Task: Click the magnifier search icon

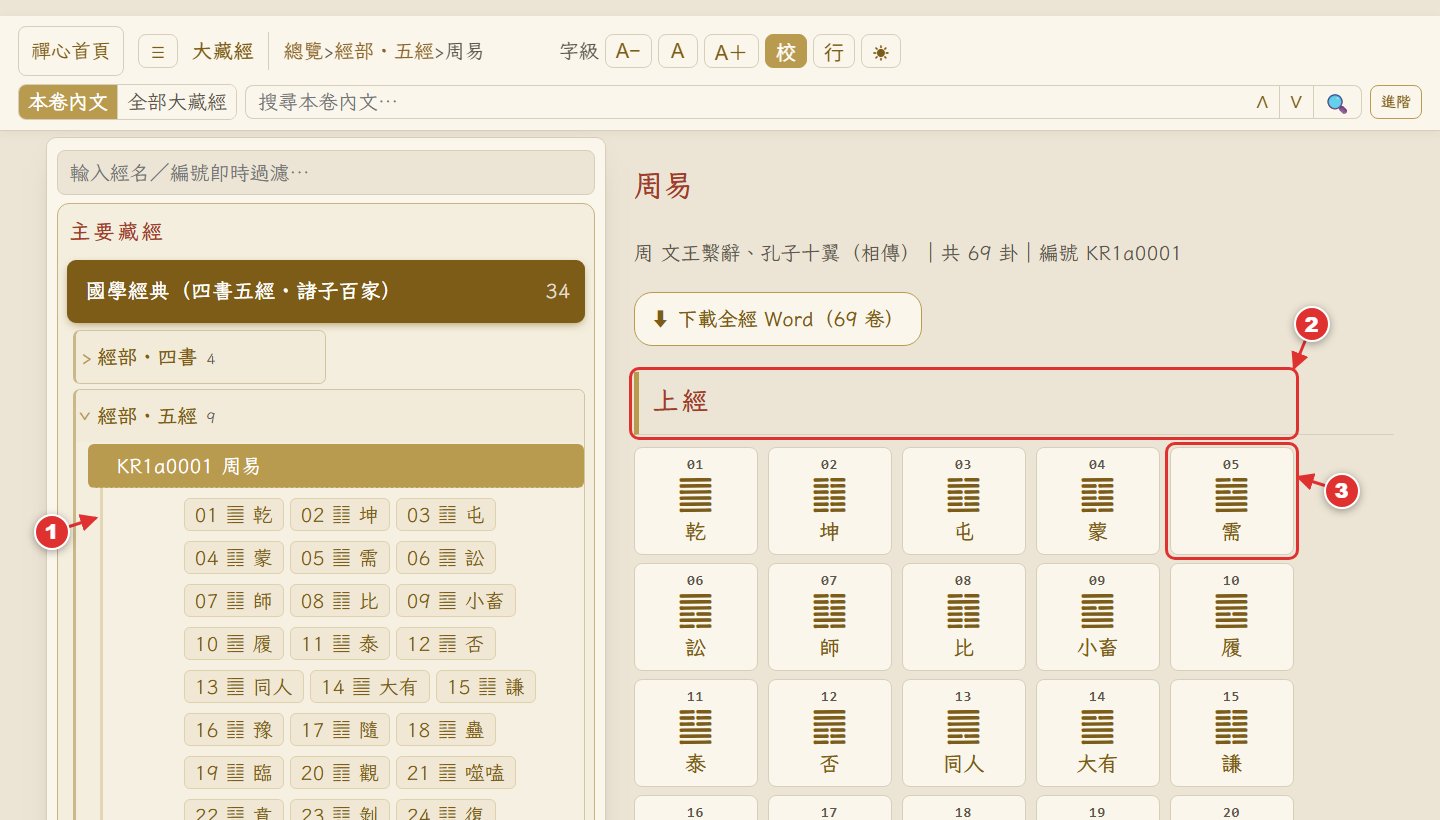Action: pyautogui.click(x=1337, y=102)
